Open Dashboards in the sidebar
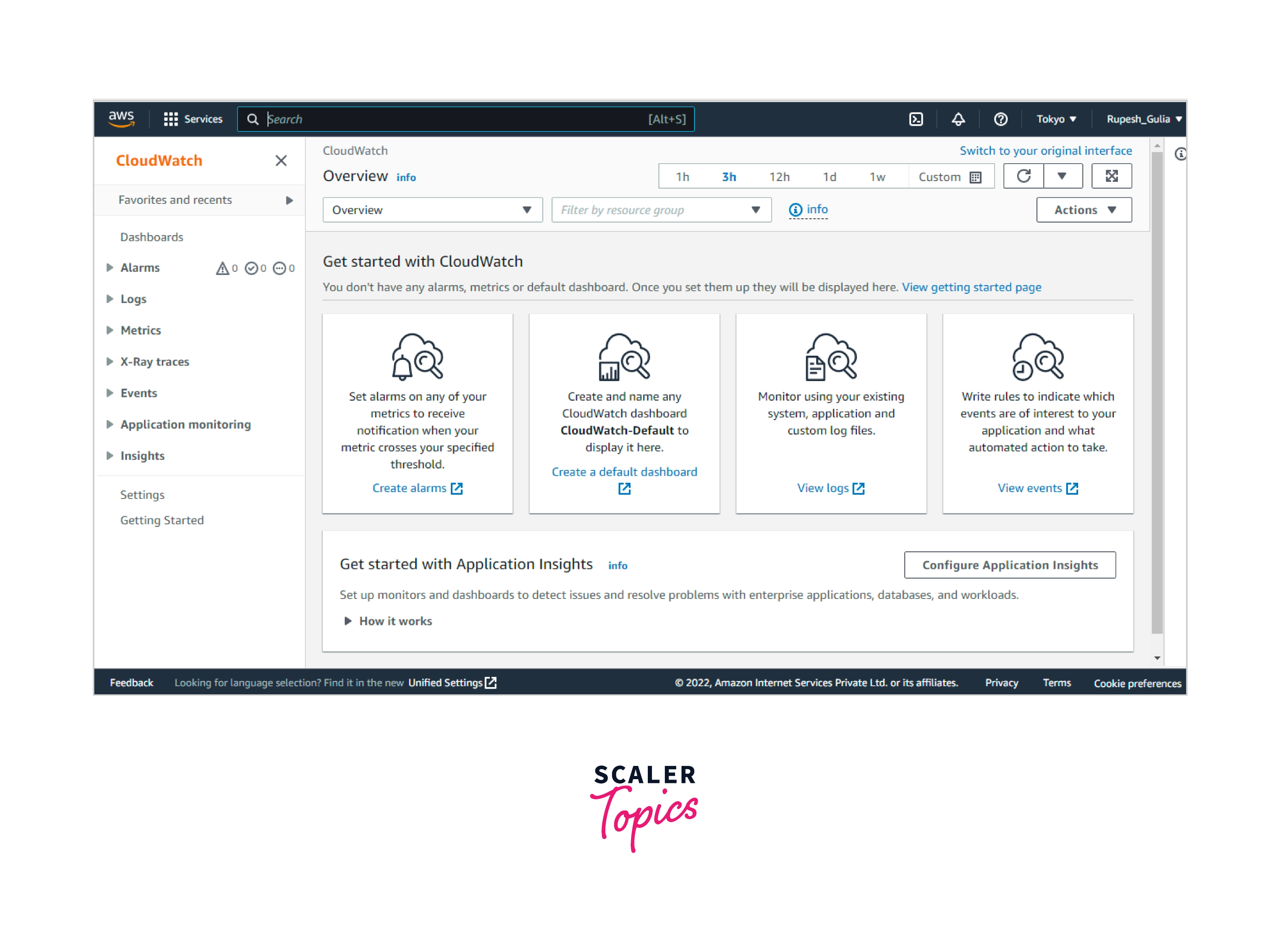 pos(152,237)
